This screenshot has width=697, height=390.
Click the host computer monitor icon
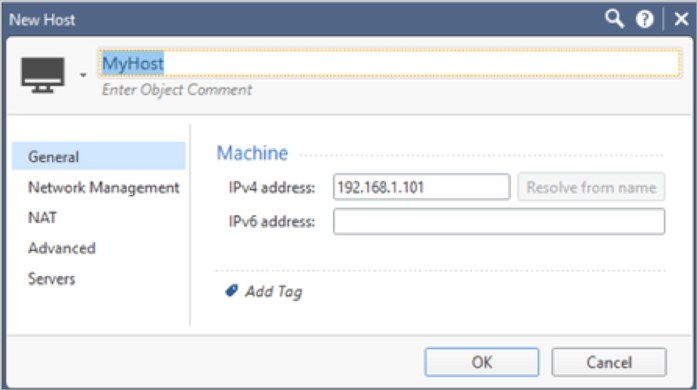click(x=43, y=75)
